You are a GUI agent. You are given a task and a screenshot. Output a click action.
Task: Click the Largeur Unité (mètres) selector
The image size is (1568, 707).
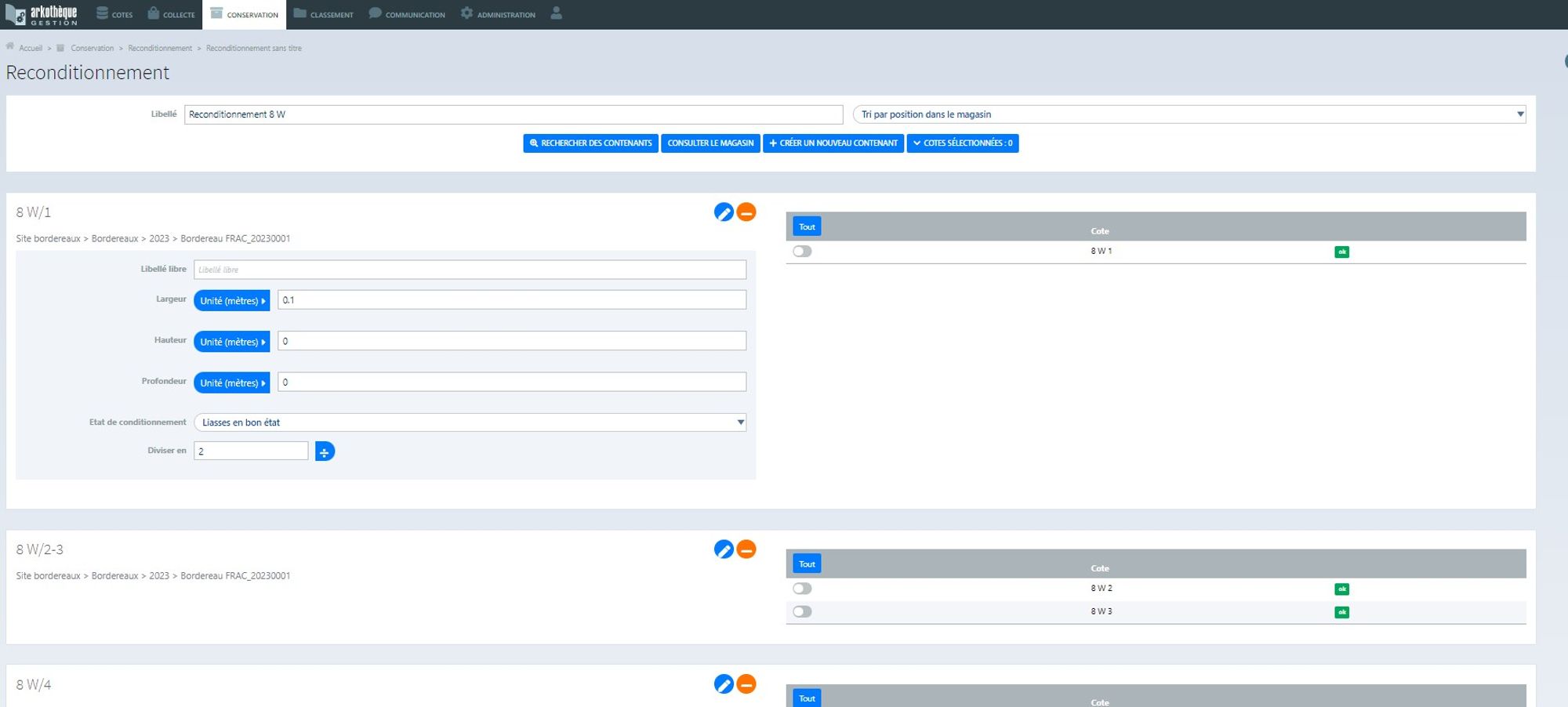[x=232, y=301]
